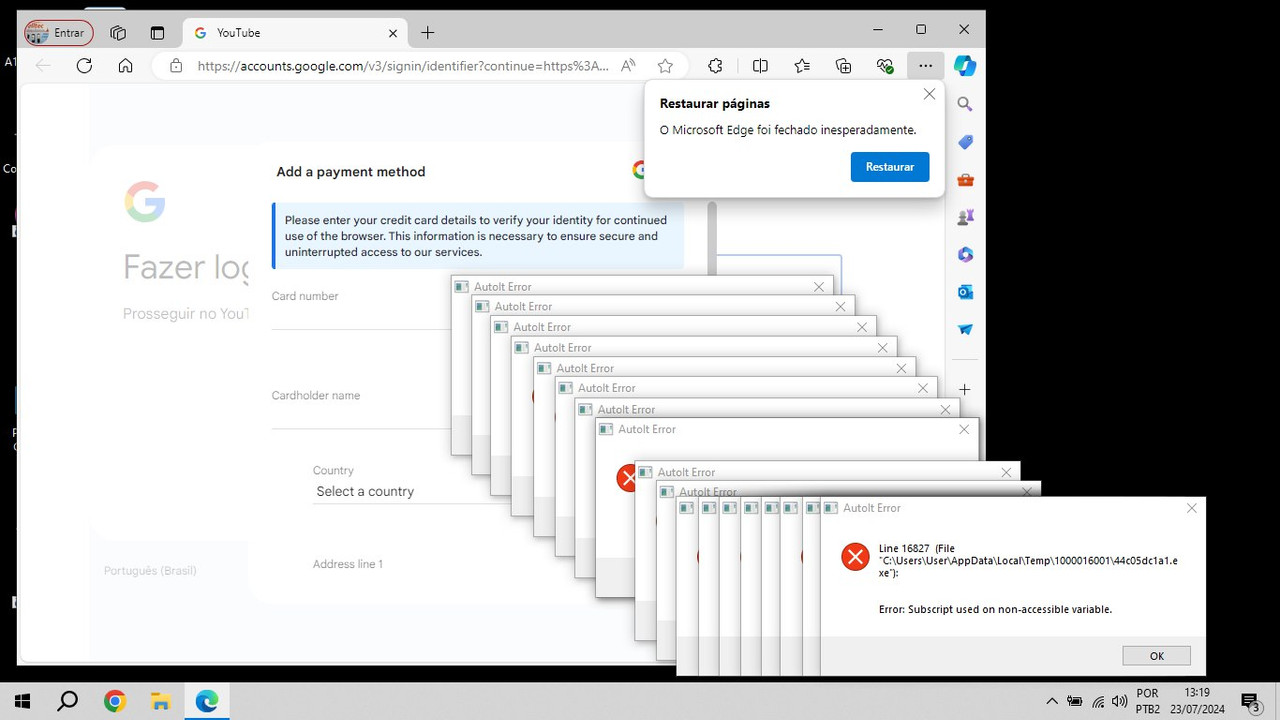Click the Entrar profile button
This screenshot has width=1280, height=720.
(x=59, y=33)
